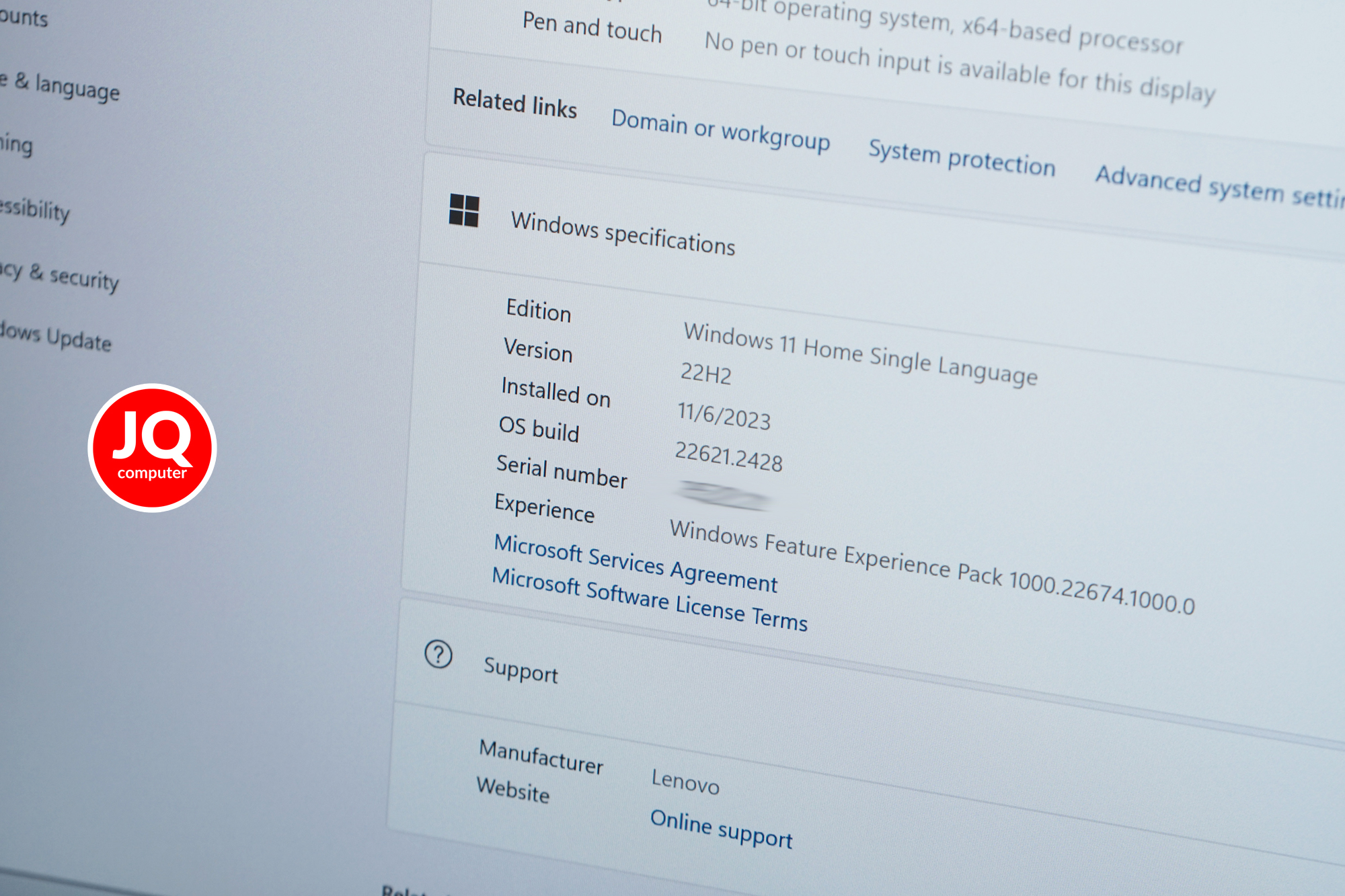Click the Installed on label
This screenshot has width=1345, height=896.
pos(555,391)
